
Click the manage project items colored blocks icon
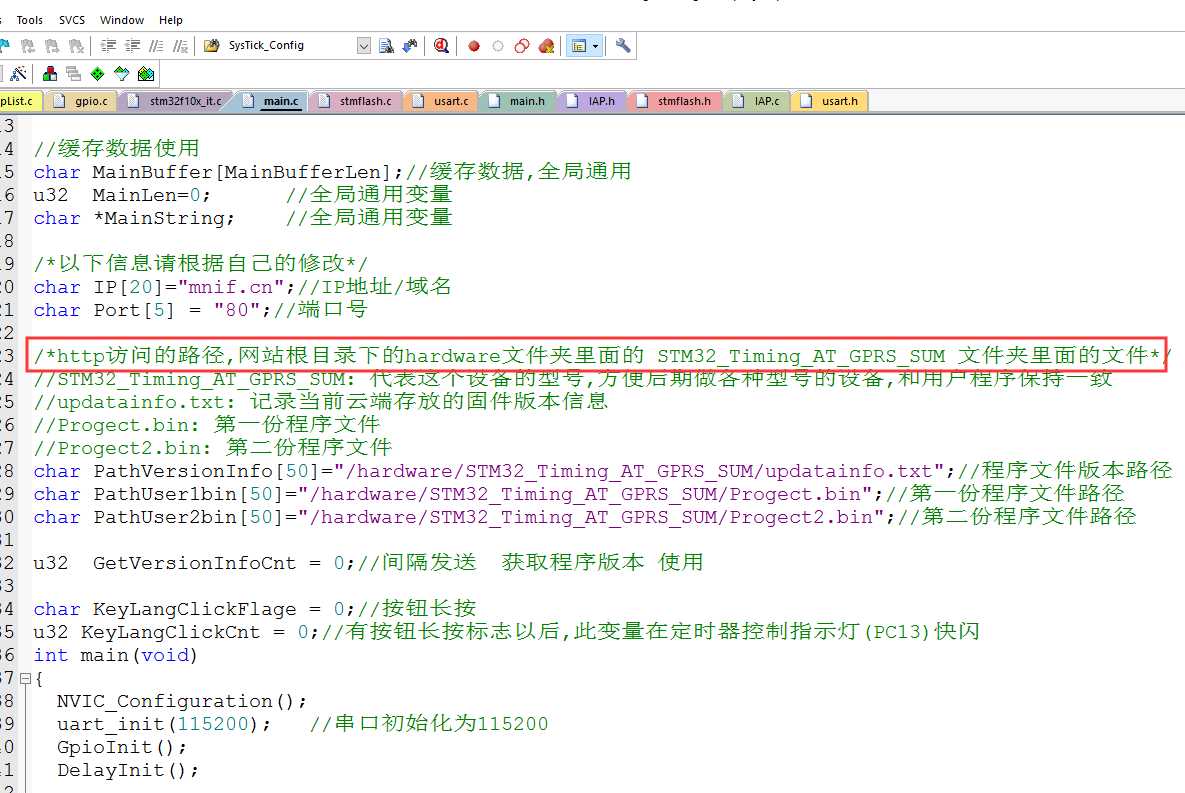coord(50,73)
